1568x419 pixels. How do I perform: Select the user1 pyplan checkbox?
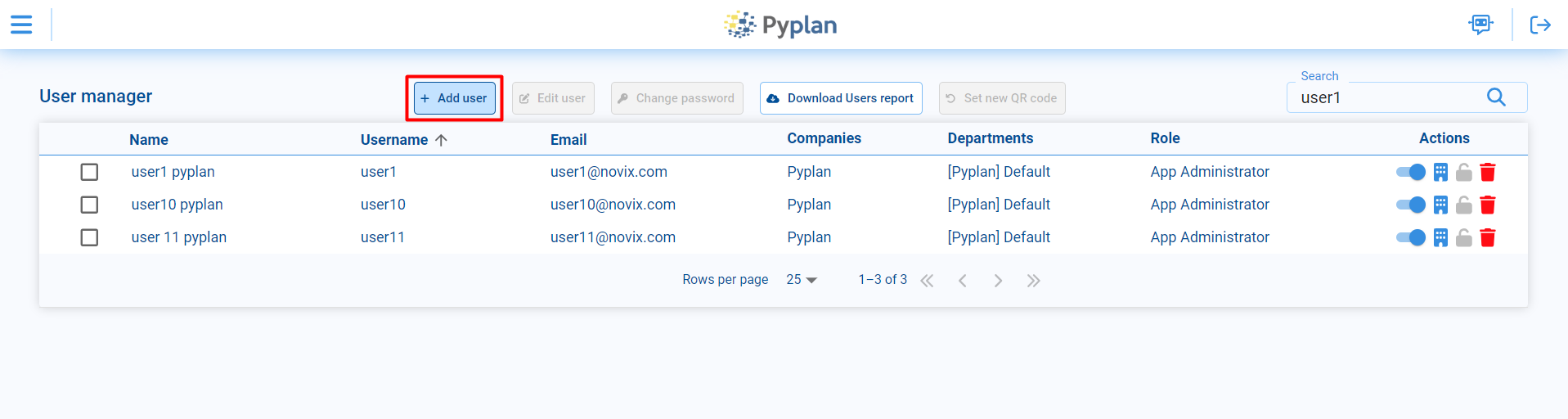pos(89,172)
